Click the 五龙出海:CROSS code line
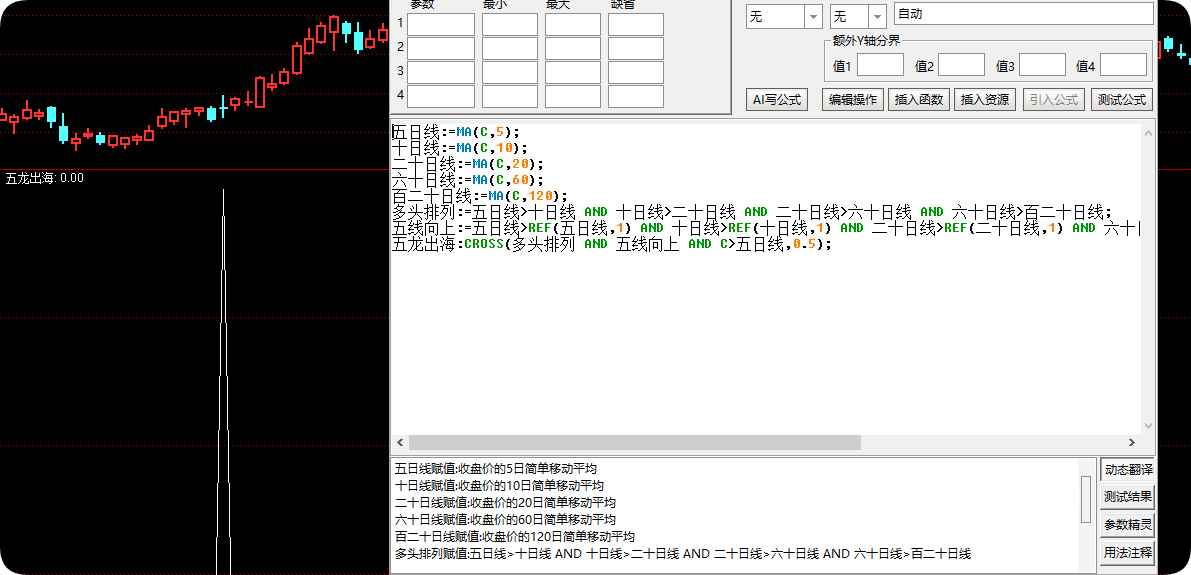The height and width of the screenshot is (575, 1191). coord(612,245)
